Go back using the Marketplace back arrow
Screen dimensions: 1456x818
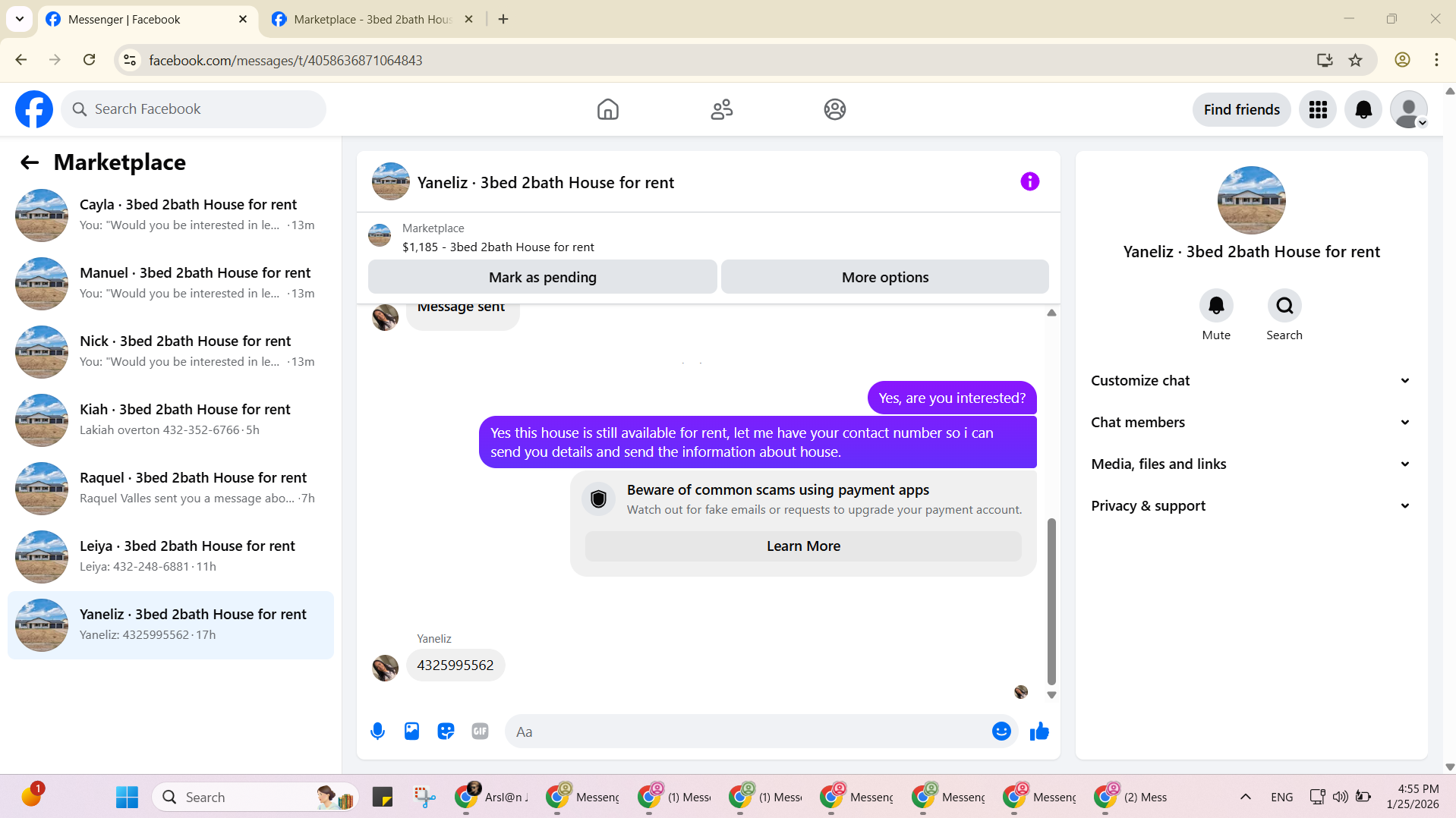[x=30, y=162]
